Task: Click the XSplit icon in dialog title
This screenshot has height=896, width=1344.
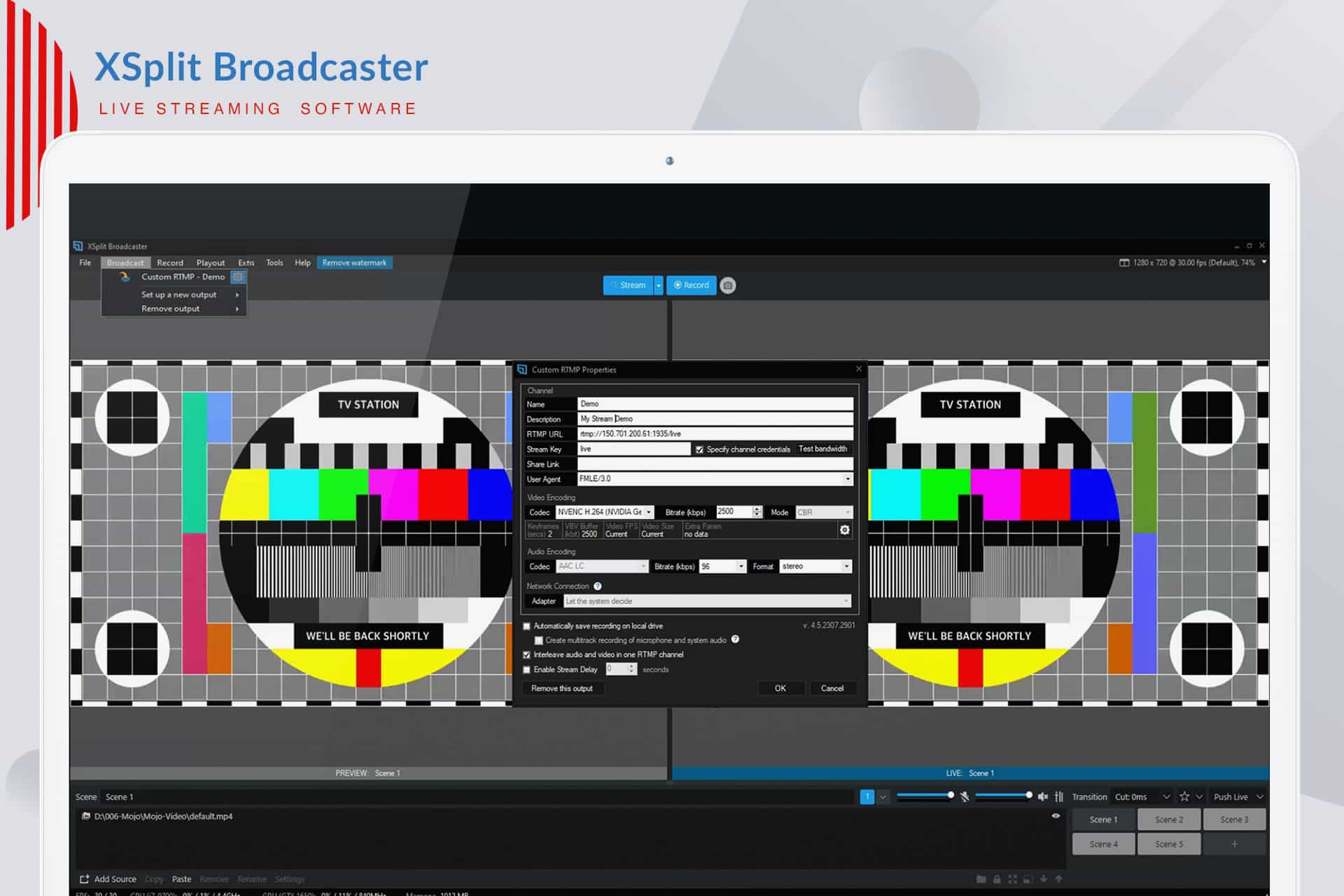Action: point(521,370)
